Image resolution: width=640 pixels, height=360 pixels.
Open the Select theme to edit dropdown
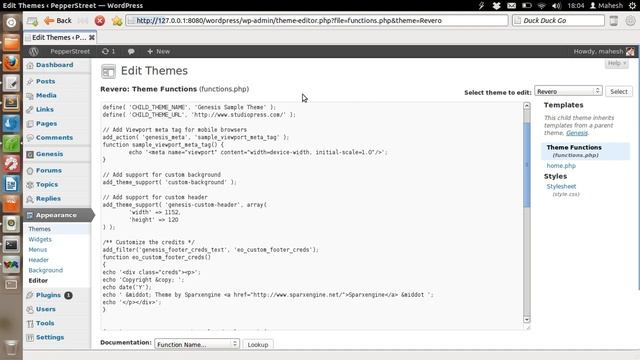(x=568, y=91)
